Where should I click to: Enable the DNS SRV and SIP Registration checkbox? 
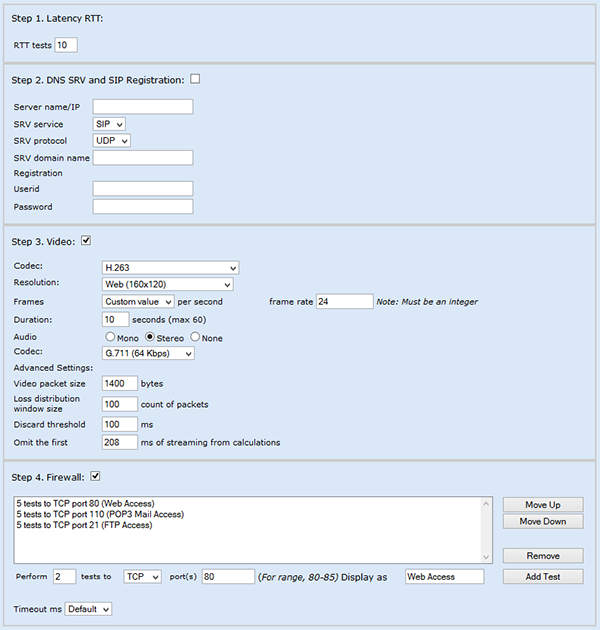(x=195, y=79)
